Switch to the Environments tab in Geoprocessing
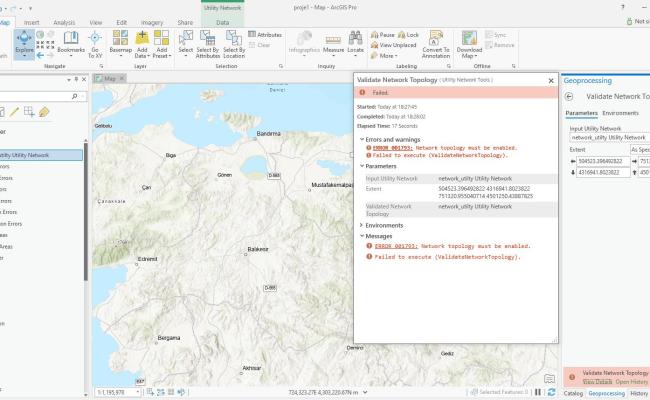650x400 pixels. coord(620,113)
